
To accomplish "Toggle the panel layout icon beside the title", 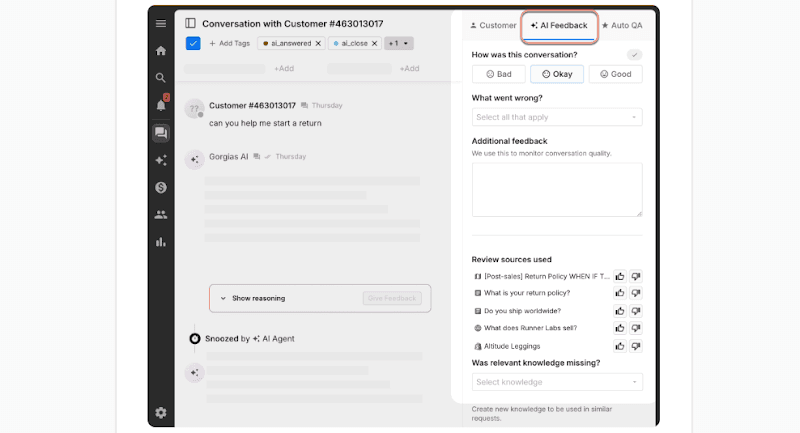I will (190, 23).
